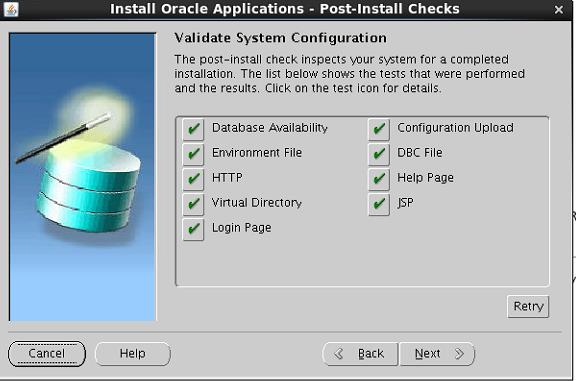Click the Java icon in the title bar
Viewport: 576px width, 381px height.
11,9
